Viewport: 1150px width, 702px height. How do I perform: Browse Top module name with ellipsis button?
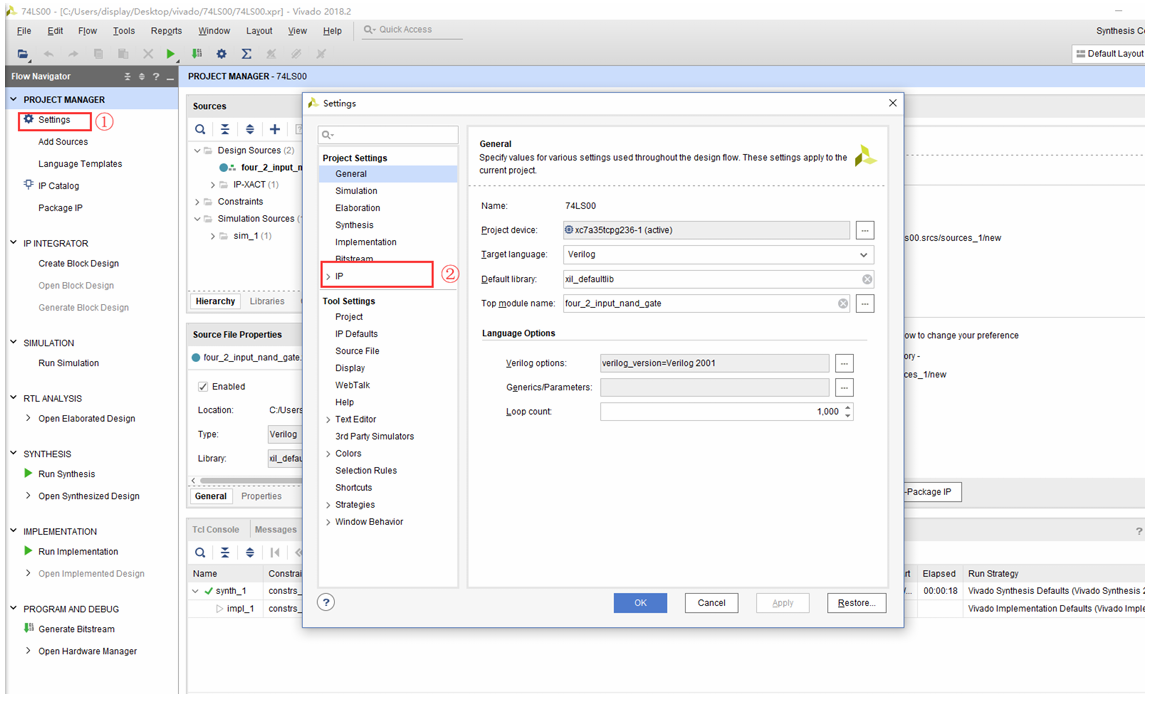(865, 304)
